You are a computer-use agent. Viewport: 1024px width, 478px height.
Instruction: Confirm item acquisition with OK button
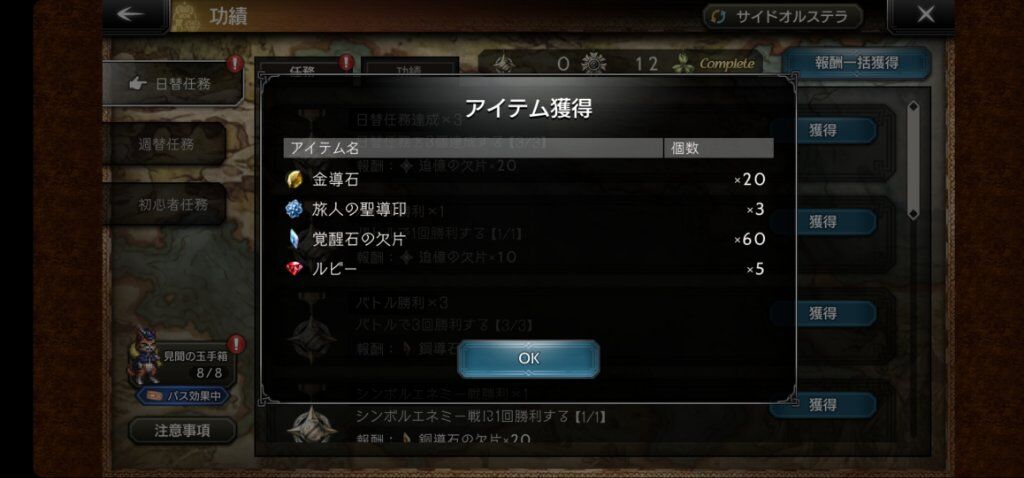coord(528,358)
